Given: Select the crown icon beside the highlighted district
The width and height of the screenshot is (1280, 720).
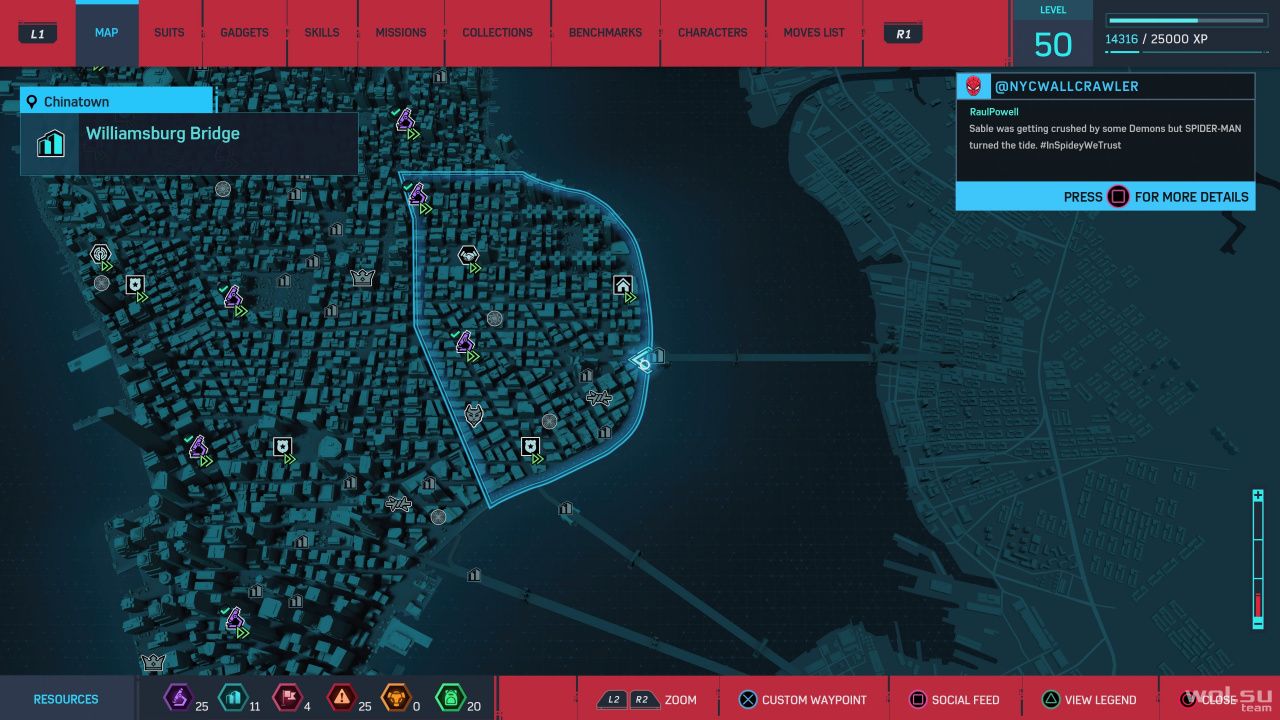Looking at the screenshot, I should pyautogui.click(x=362, y=277).
